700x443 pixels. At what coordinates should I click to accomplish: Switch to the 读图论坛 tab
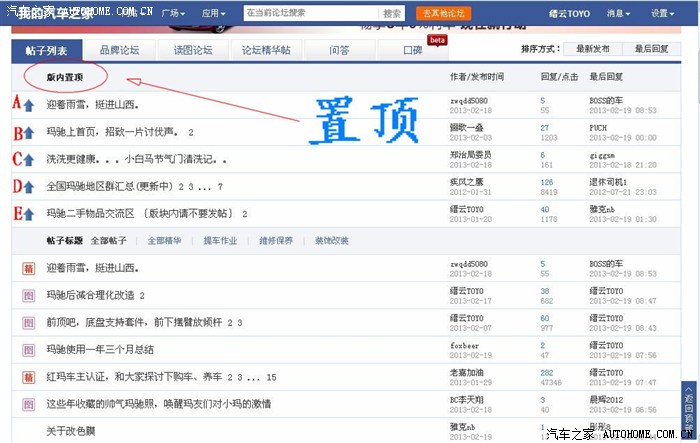[x=193, y=50]
